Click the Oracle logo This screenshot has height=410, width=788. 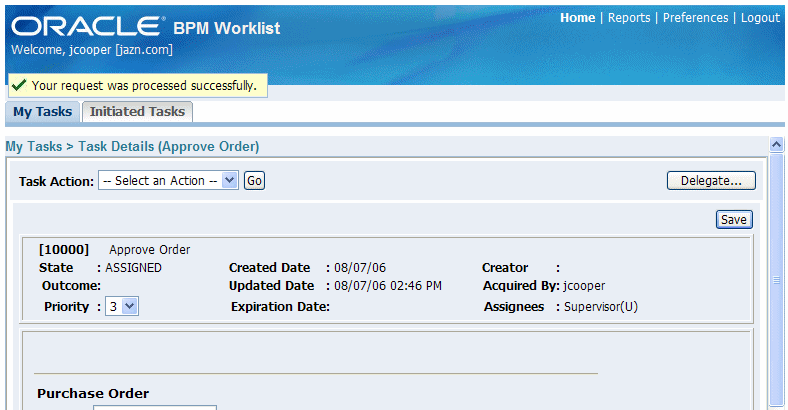88,27
